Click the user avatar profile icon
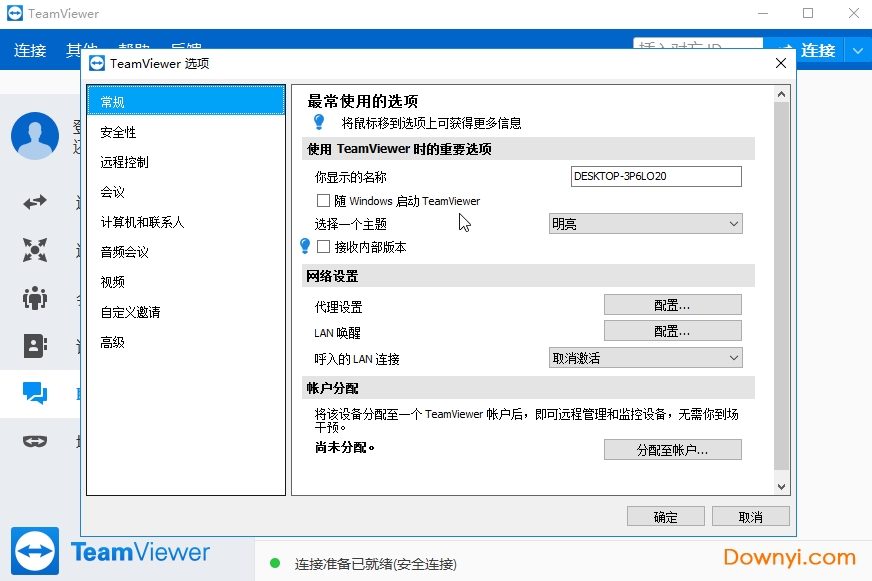The image size is (872, 581). [35, 136]
